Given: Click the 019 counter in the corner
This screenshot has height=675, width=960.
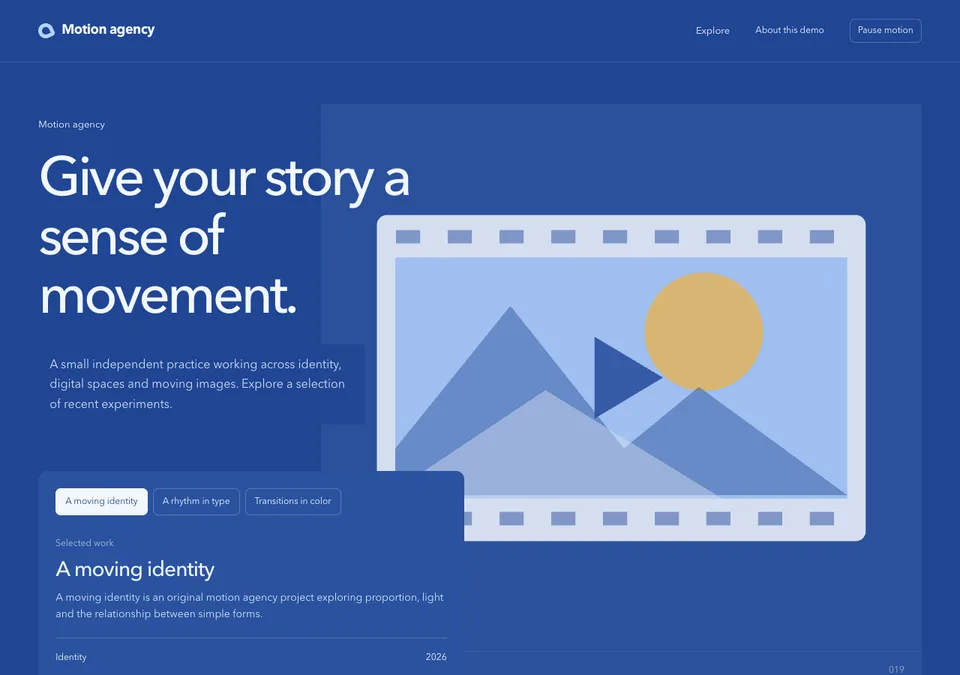Looking at the screenshot, I should tap(896, 669).
